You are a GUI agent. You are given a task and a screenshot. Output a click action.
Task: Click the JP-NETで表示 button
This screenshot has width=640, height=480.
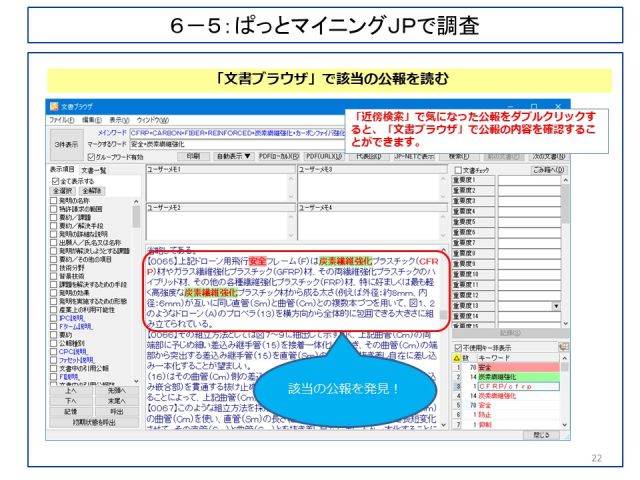click(x=414, y=156)
